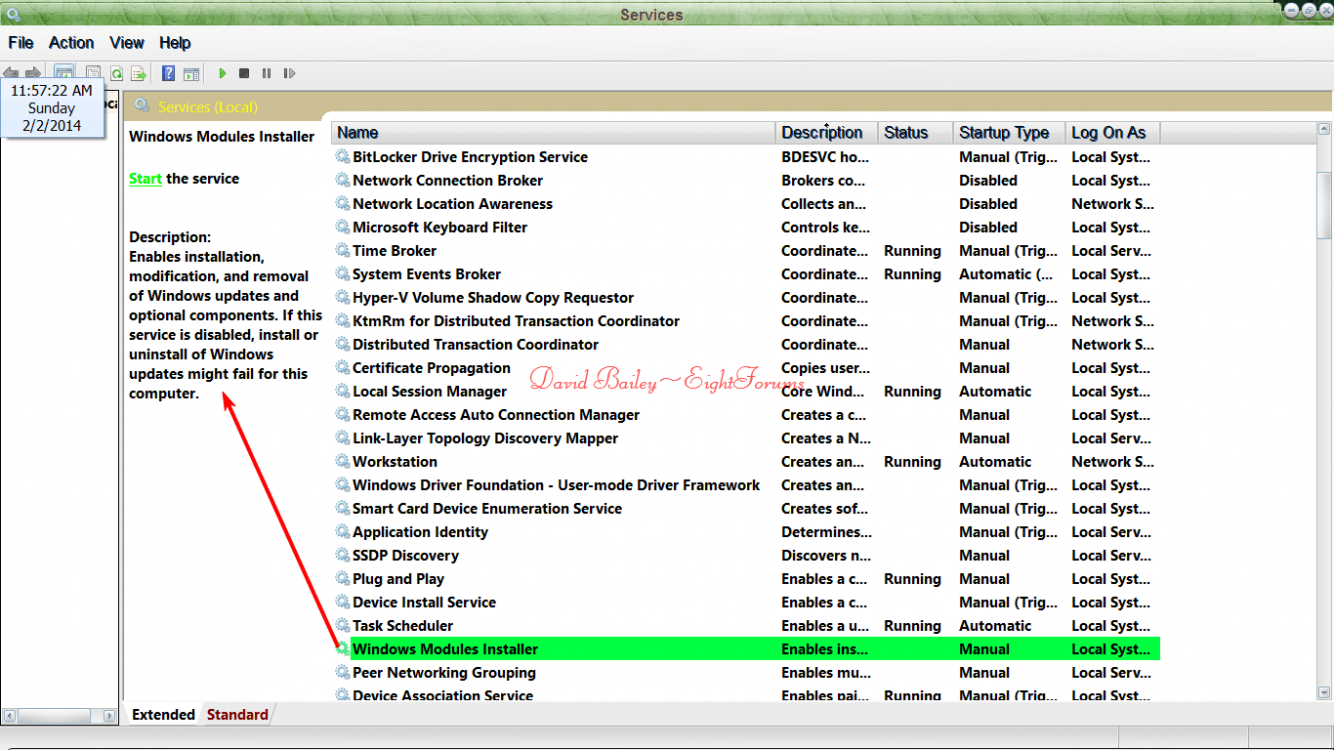Select Link-Layer Topology Discovery Mapper
The image size is (1334, 750).
pyautogui.click(x=485, y=438)
